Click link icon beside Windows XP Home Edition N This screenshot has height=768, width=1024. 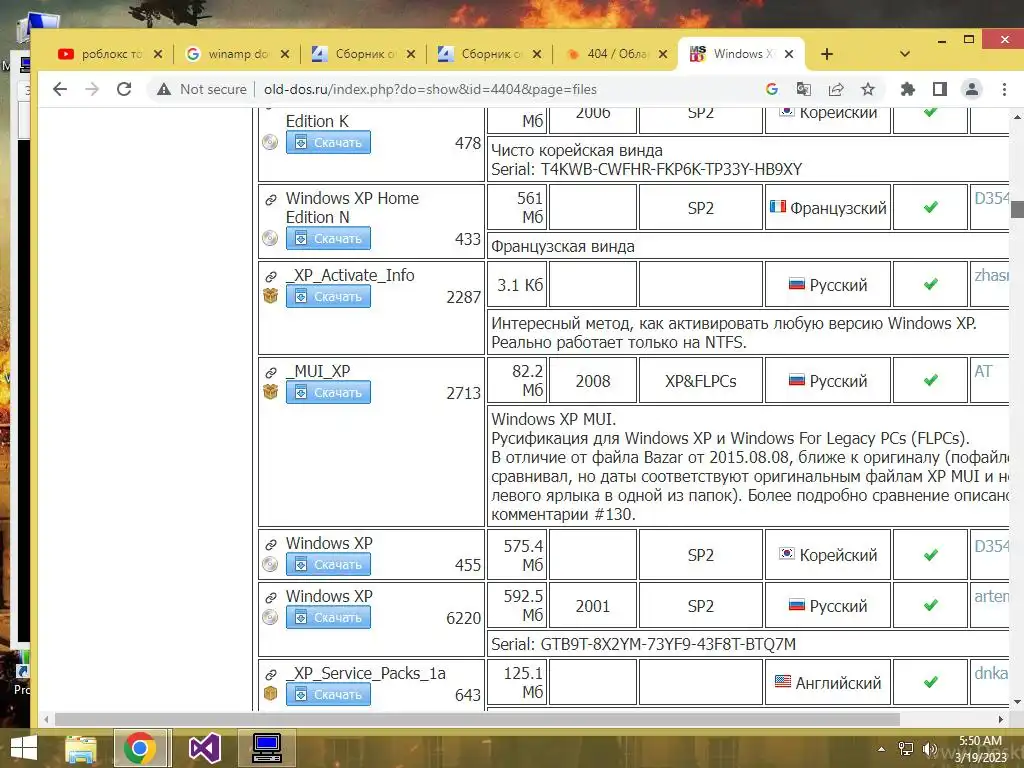pyautogui.click(x=270, y=200)
